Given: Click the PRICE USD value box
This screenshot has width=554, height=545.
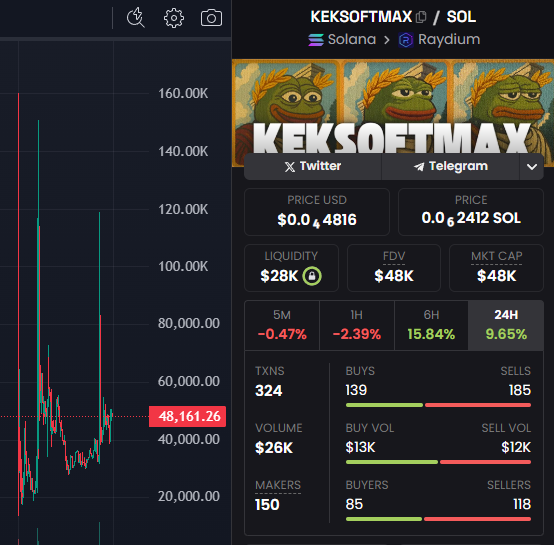Looking at the screenshot, I should tap(317, 212).
